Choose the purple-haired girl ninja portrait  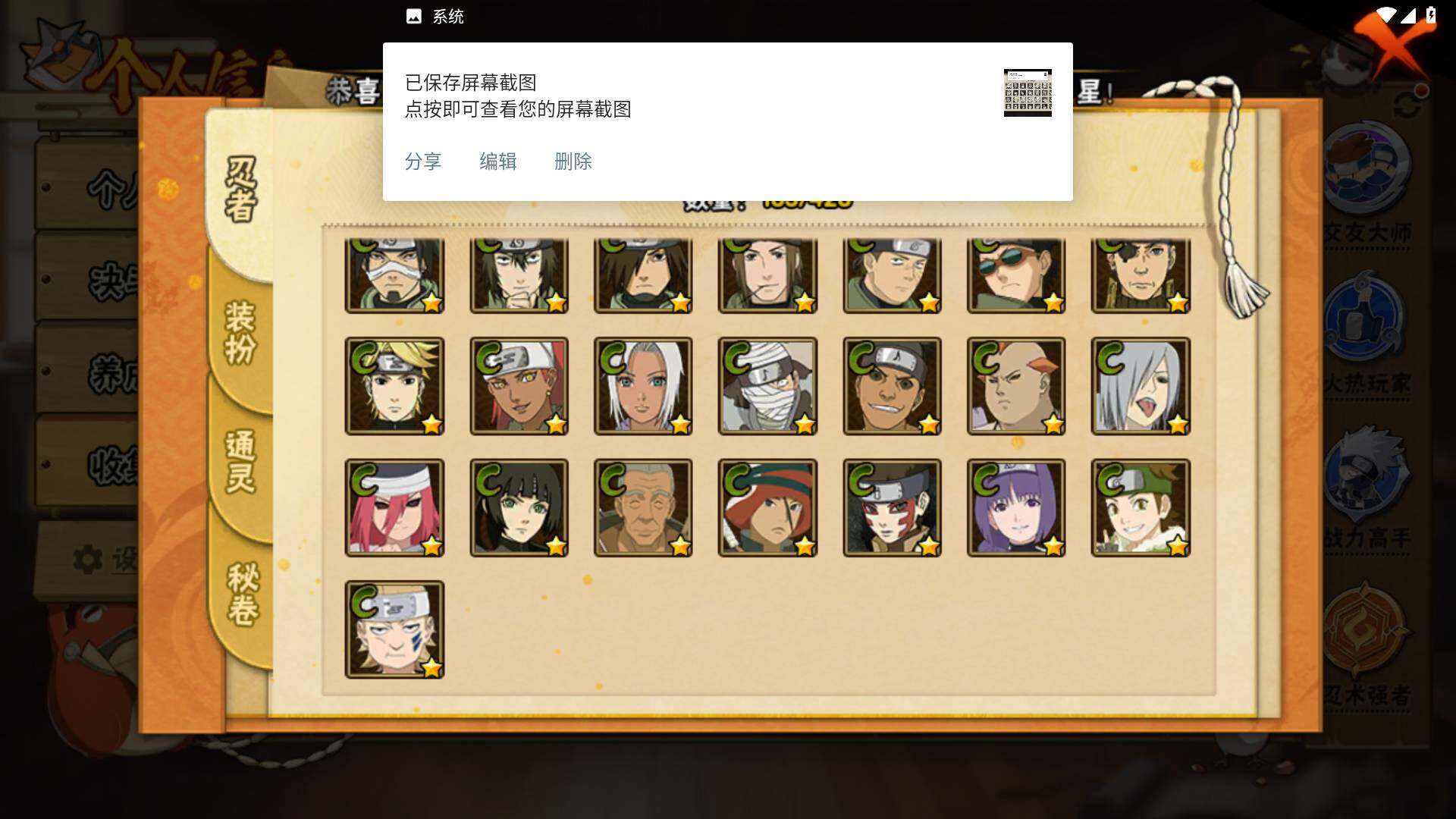pos(1016,507)
